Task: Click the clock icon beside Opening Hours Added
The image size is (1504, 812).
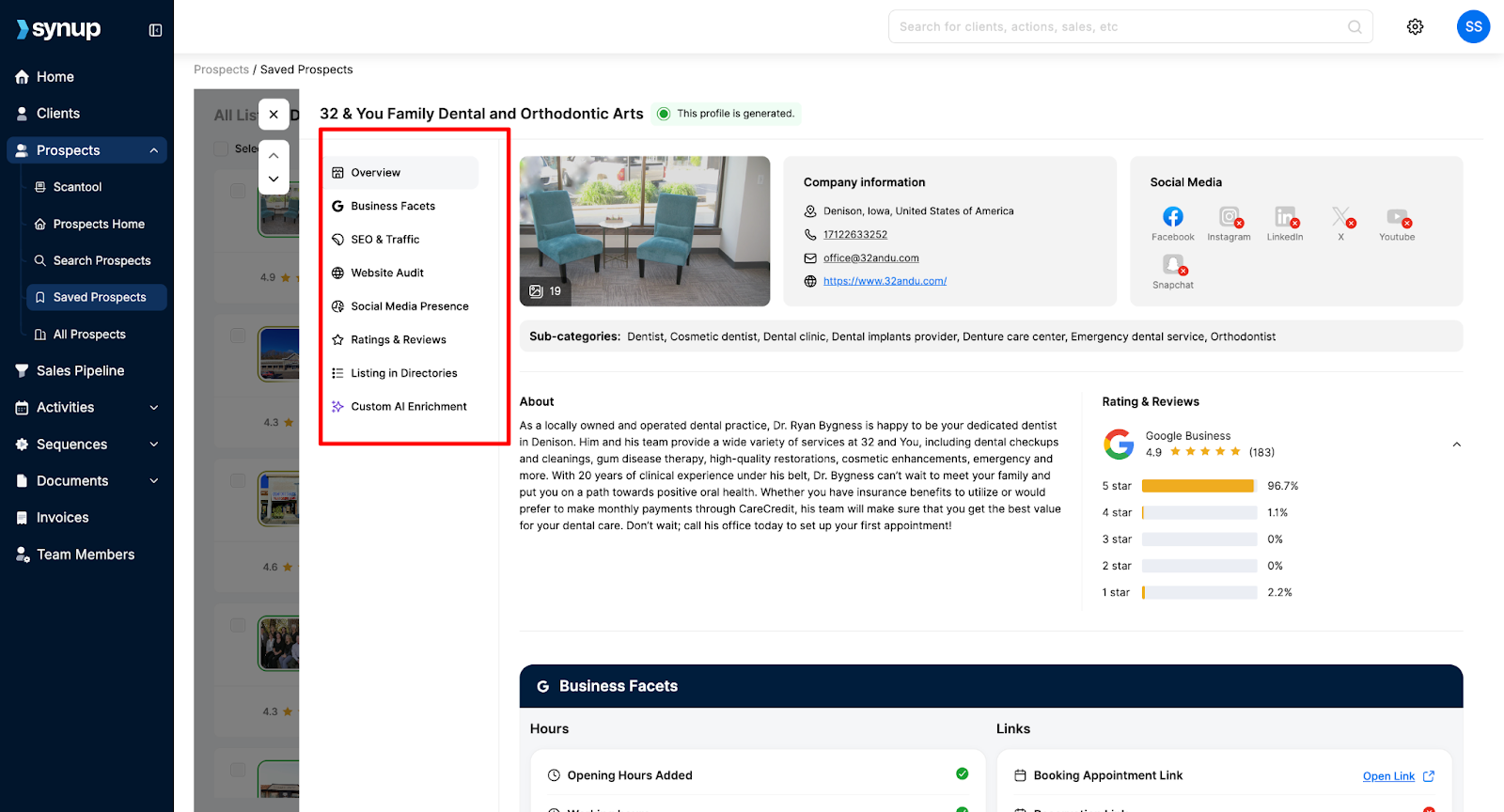Action: point(554,775)
